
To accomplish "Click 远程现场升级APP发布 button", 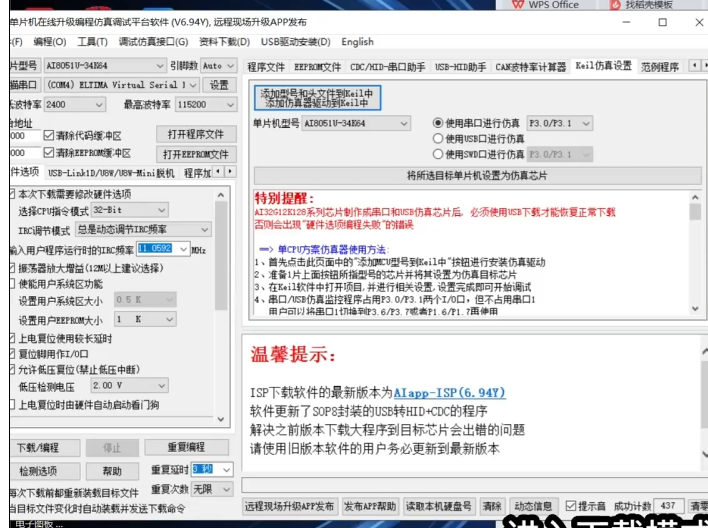I will point(289,507).
